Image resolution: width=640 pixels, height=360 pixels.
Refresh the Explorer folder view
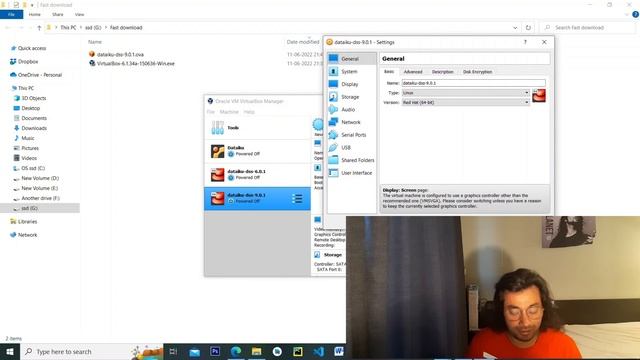click(528, 28)
